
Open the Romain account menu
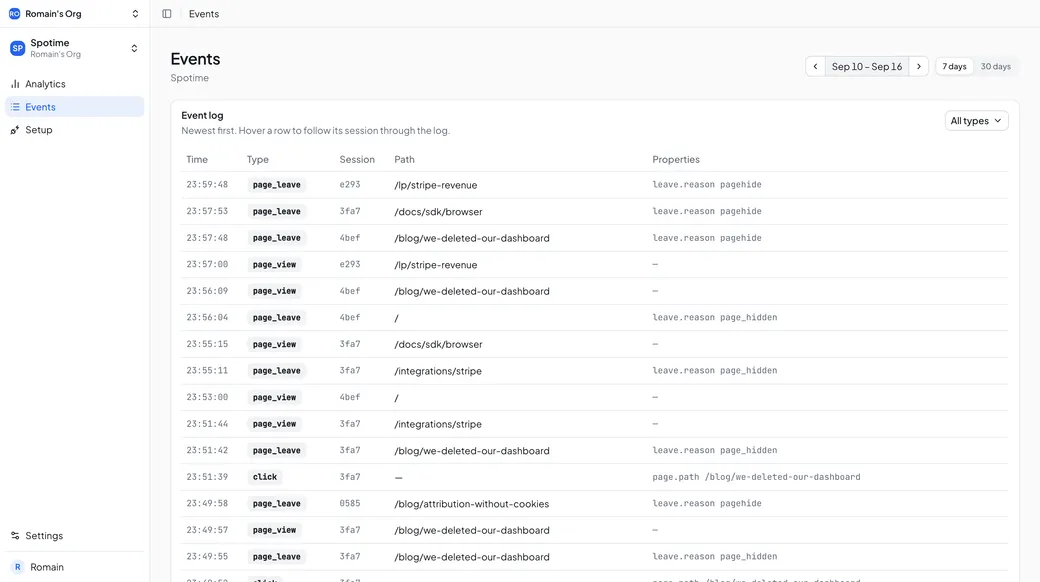[74, 567]
